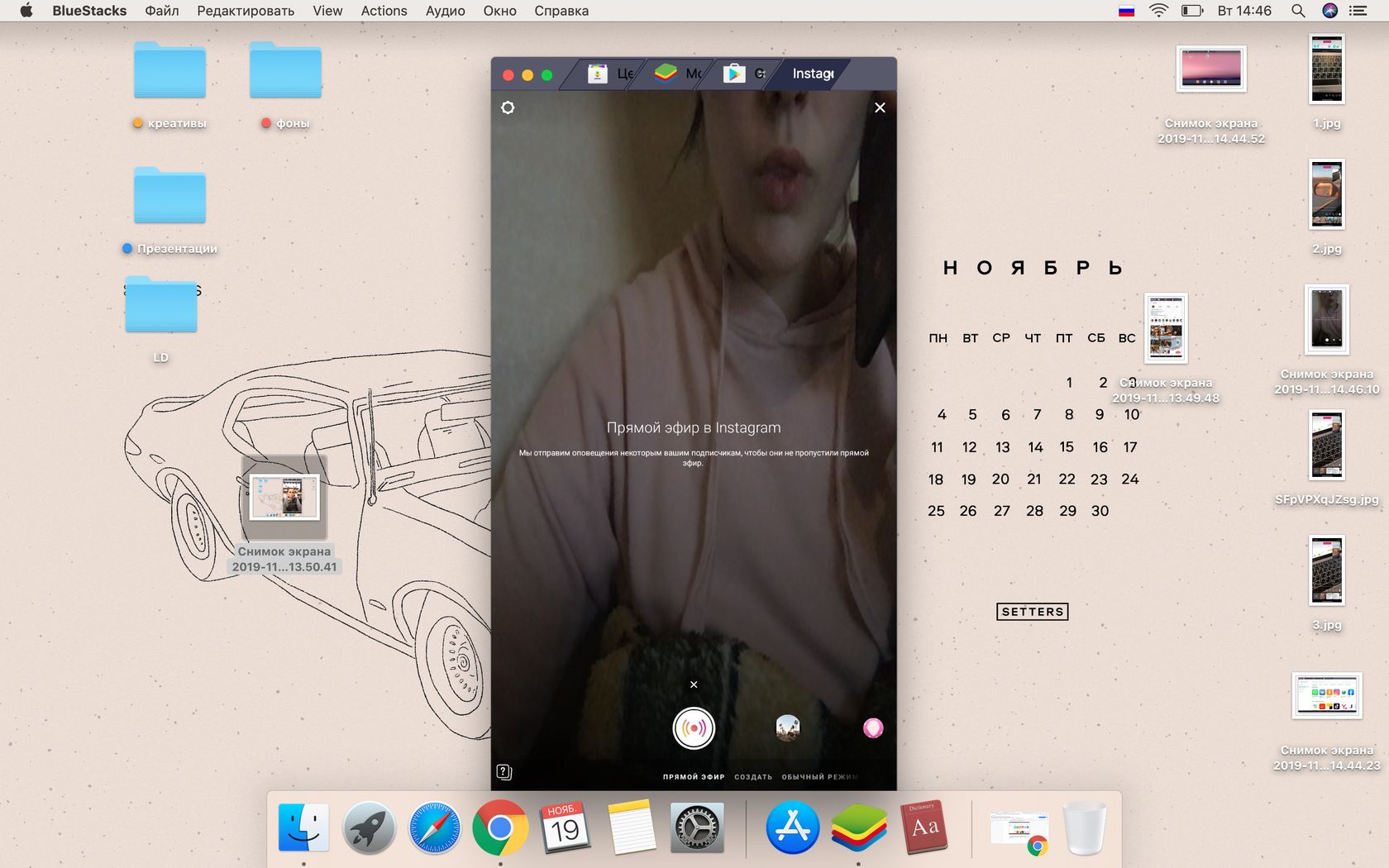
Task: Open System Preferences from the Dock
Action: [696, 827]
